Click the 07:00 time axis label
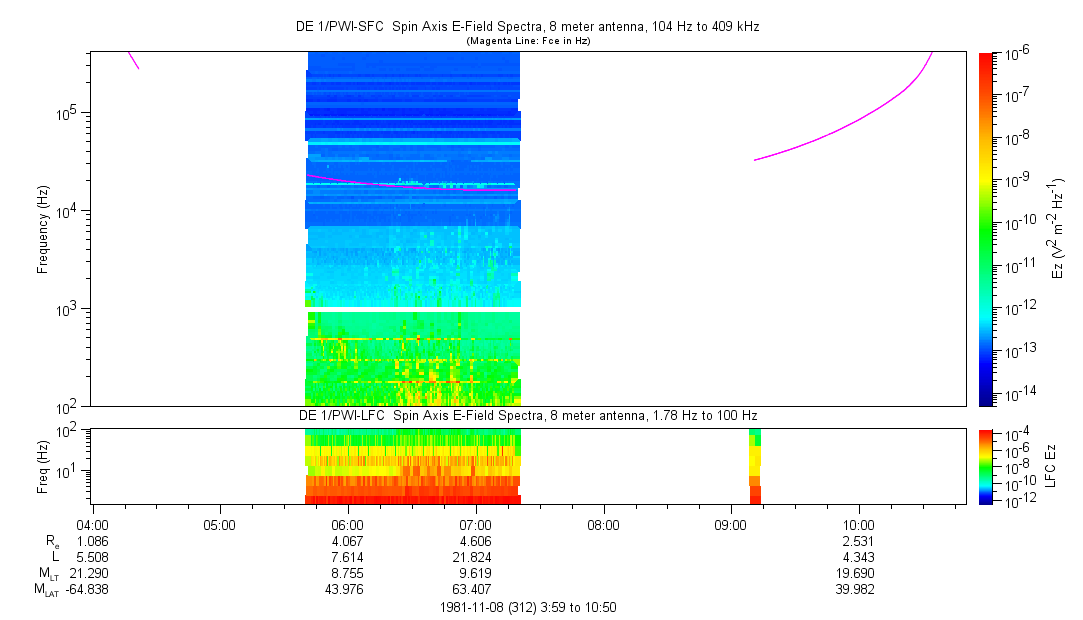This screenshot has height=620, width=1083. click(475, 524)
